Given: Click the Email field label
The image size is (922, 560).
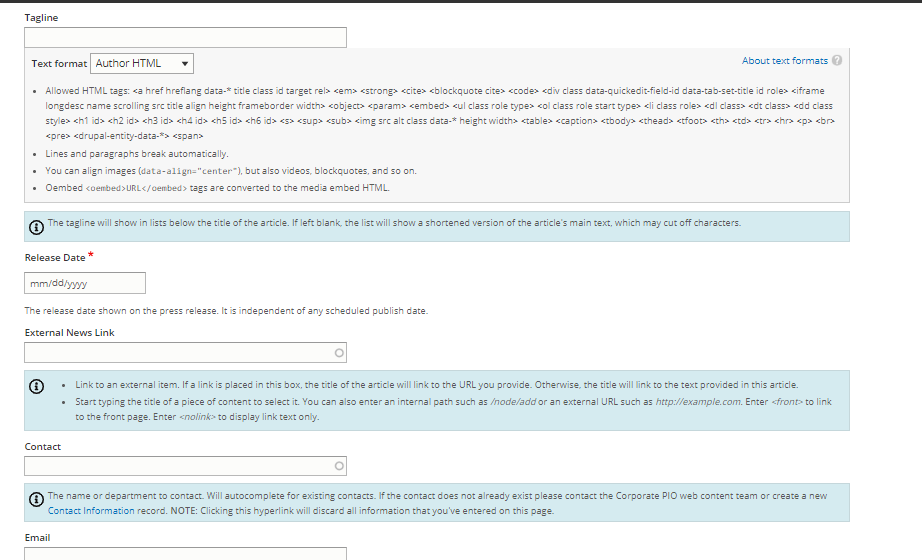Looking at the screenshot, I should (37, 538).
